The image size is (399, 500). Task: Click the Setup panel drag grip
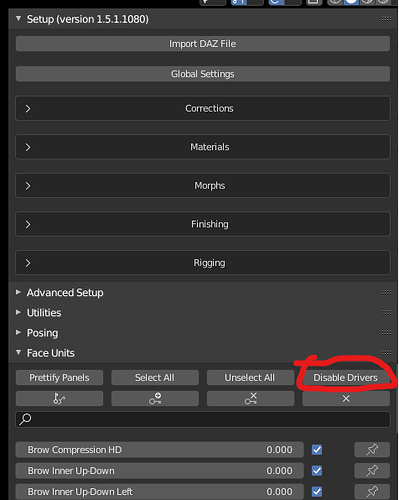pyautogui.click(x=386, y=19)
